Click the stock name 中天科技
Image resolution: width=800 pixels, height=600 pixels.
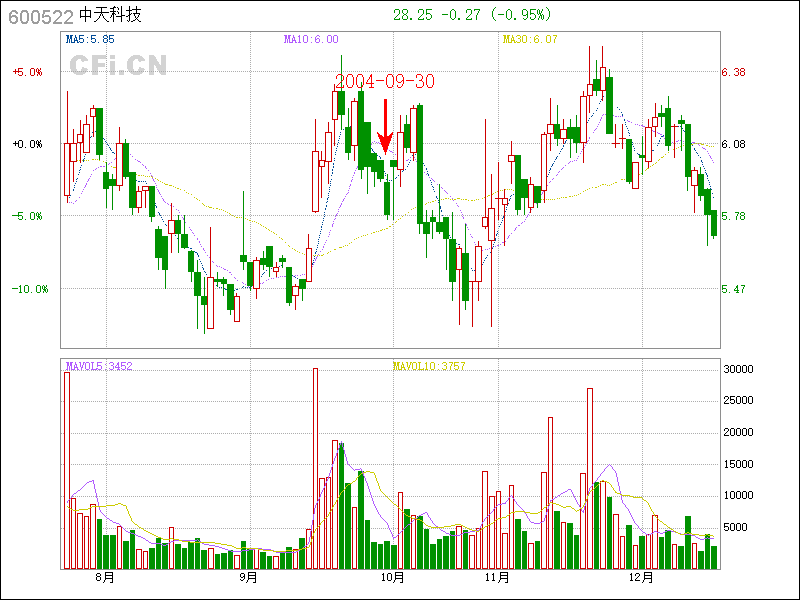click(110, 15)
